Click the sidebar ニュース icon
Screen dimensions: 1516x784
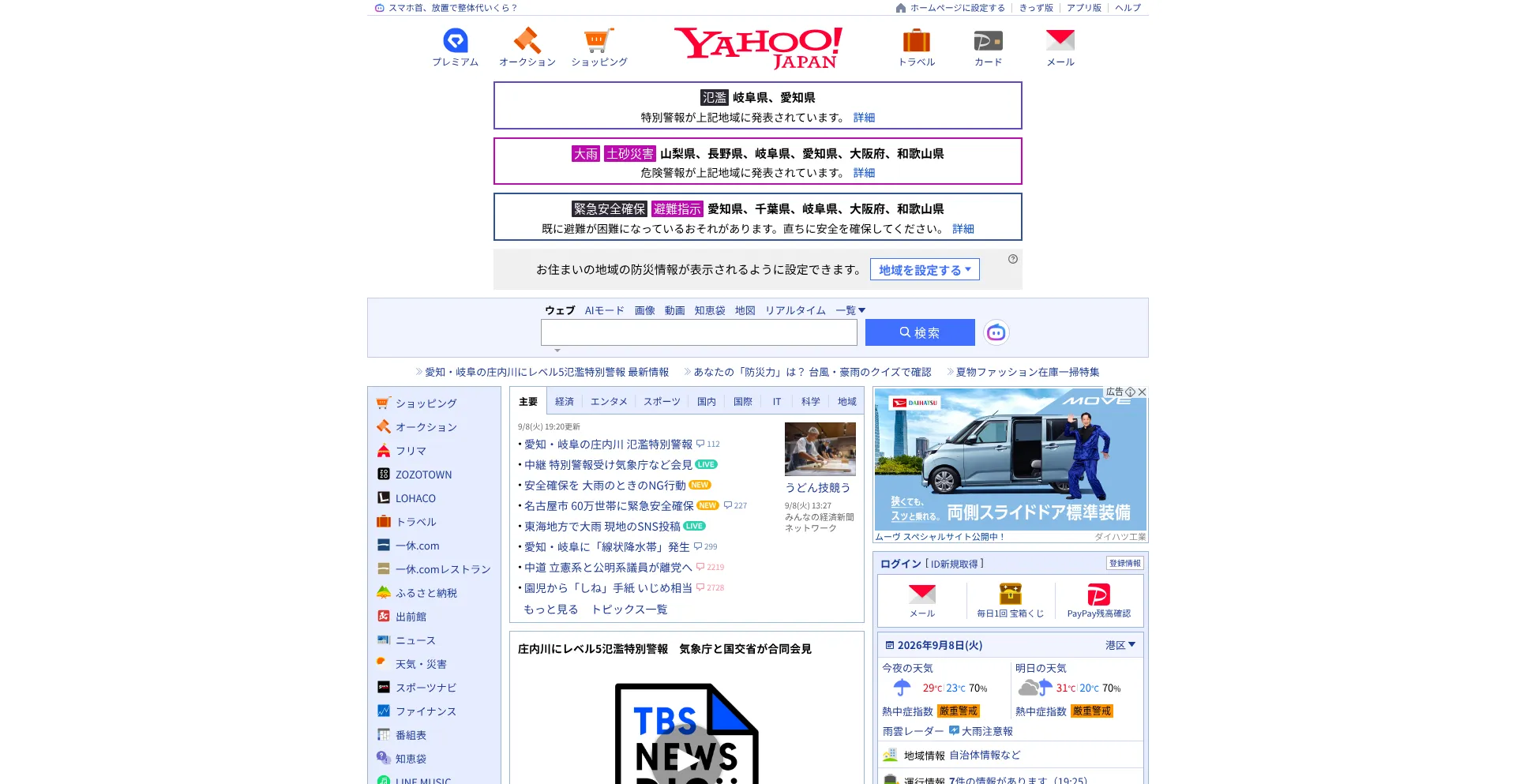(384, 640)
